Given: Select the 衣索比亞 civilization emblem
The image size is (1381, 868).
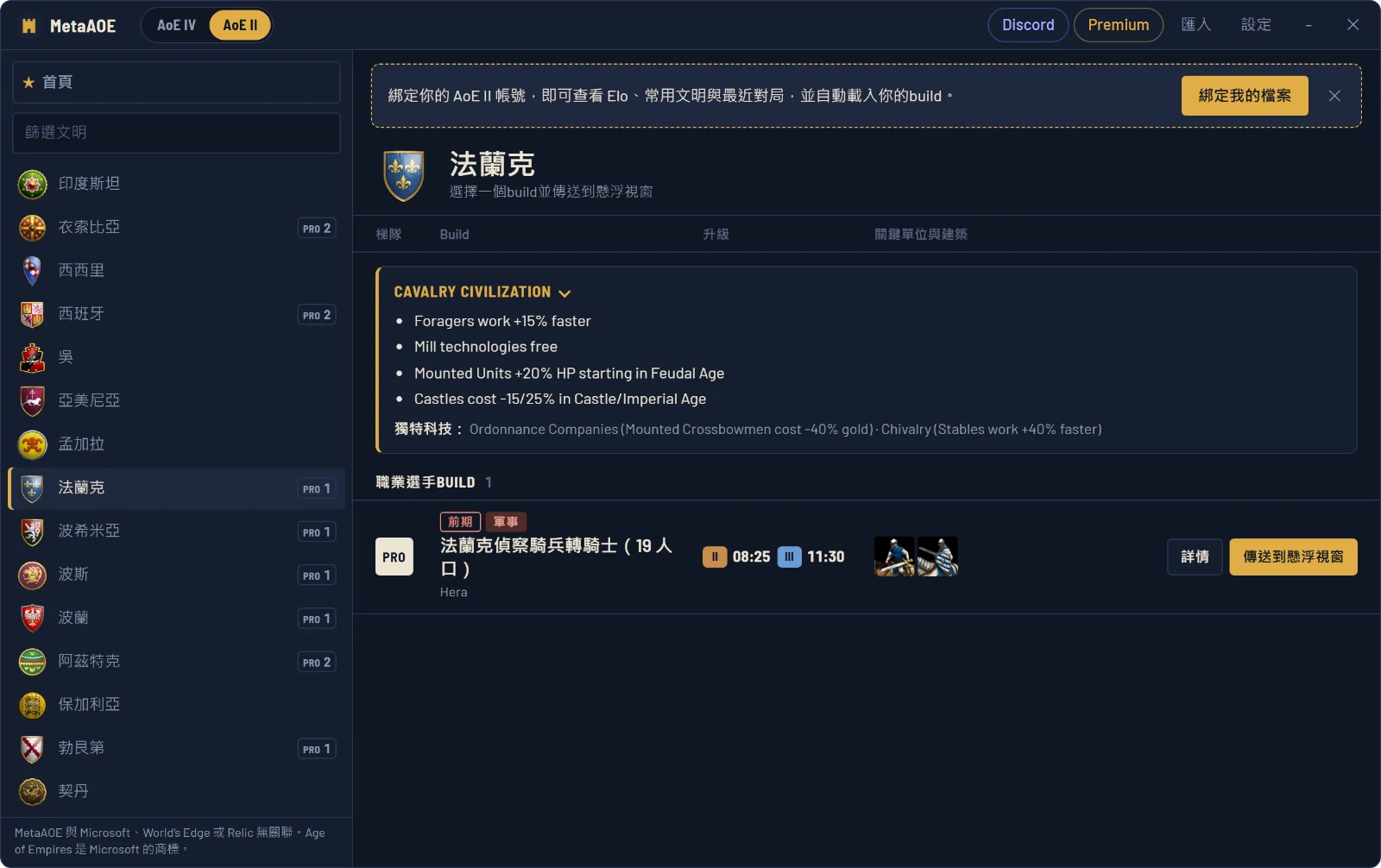Looking at the screenshot, I should tap(33, 228).
